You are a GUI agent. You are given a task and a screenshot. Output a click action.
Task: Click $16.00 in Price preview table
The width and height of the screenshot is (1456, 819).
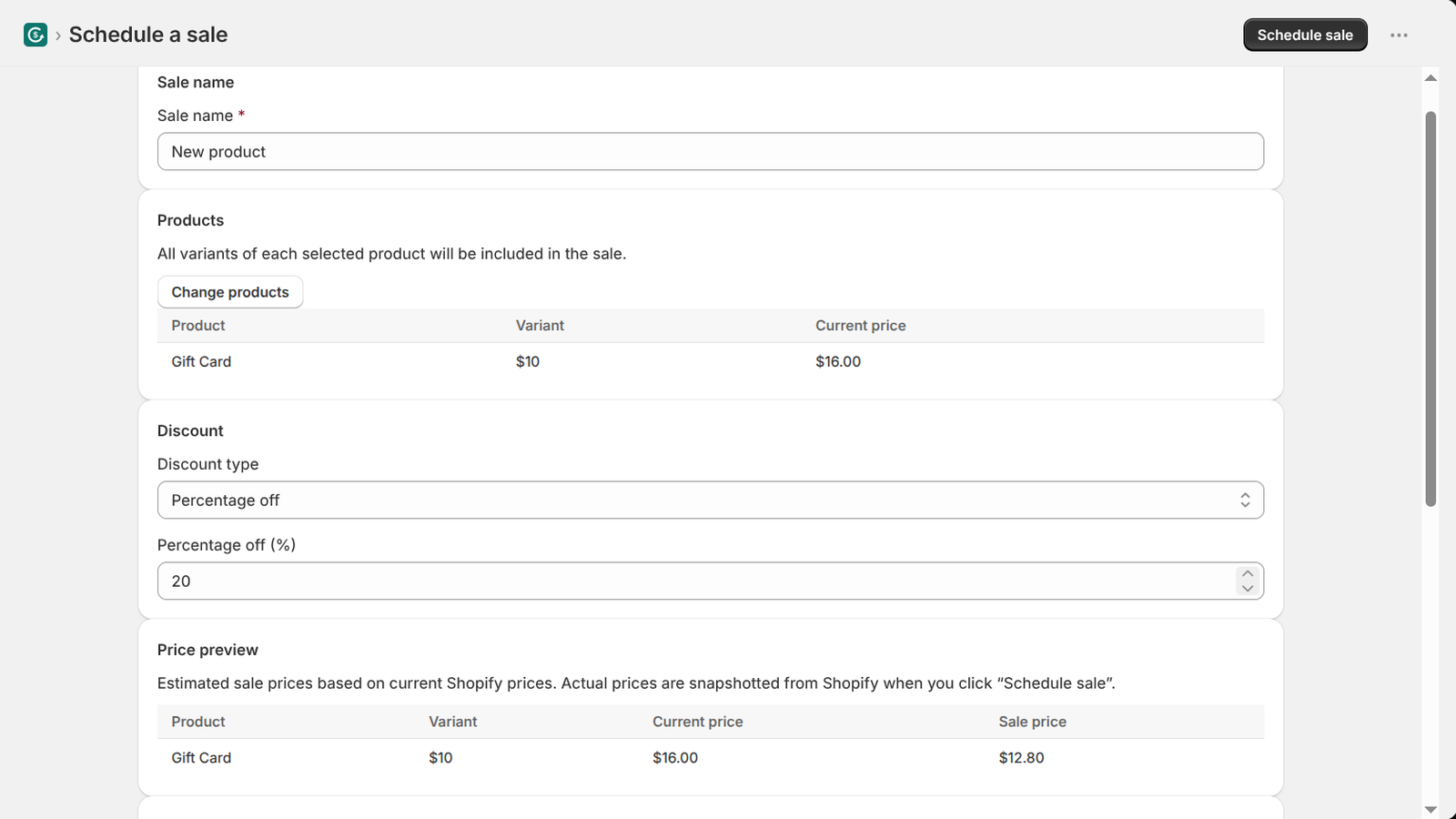click(675, 758)
